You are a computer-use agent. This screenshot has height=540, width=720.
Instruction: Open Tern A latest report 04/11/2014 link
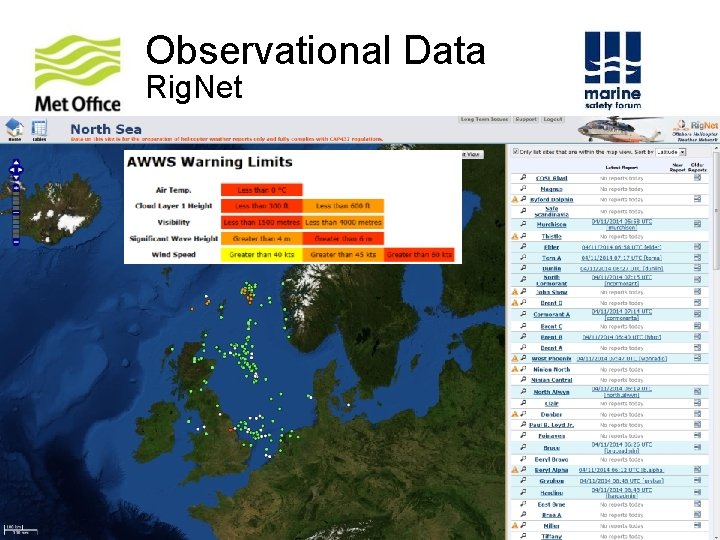pos(621,258)
